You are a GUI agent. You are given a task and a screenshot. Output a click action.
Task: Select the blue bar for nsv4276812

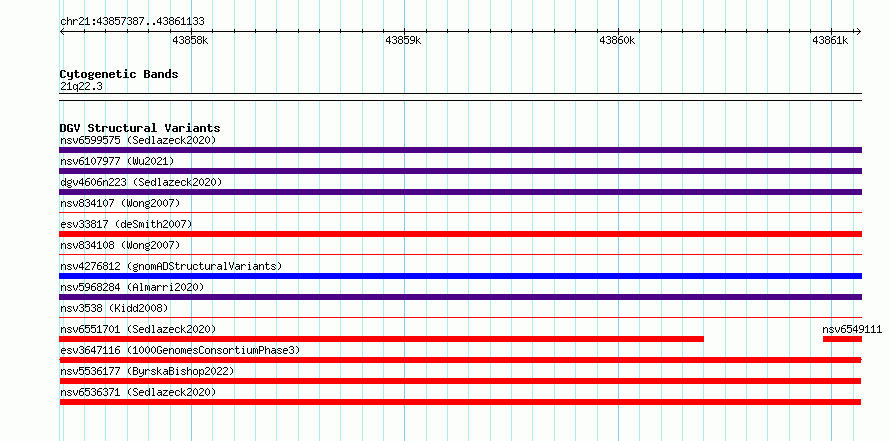click(460, 276)
